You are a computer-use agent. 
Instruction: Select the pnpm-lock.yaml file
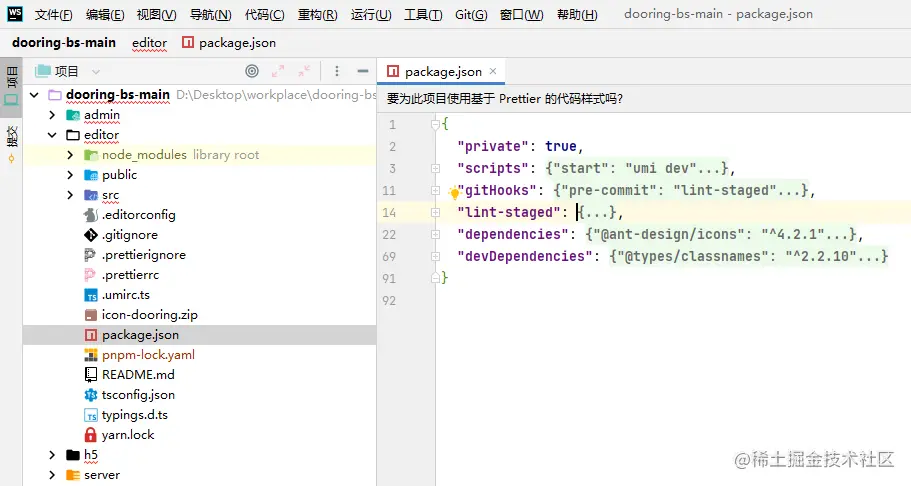139,355
